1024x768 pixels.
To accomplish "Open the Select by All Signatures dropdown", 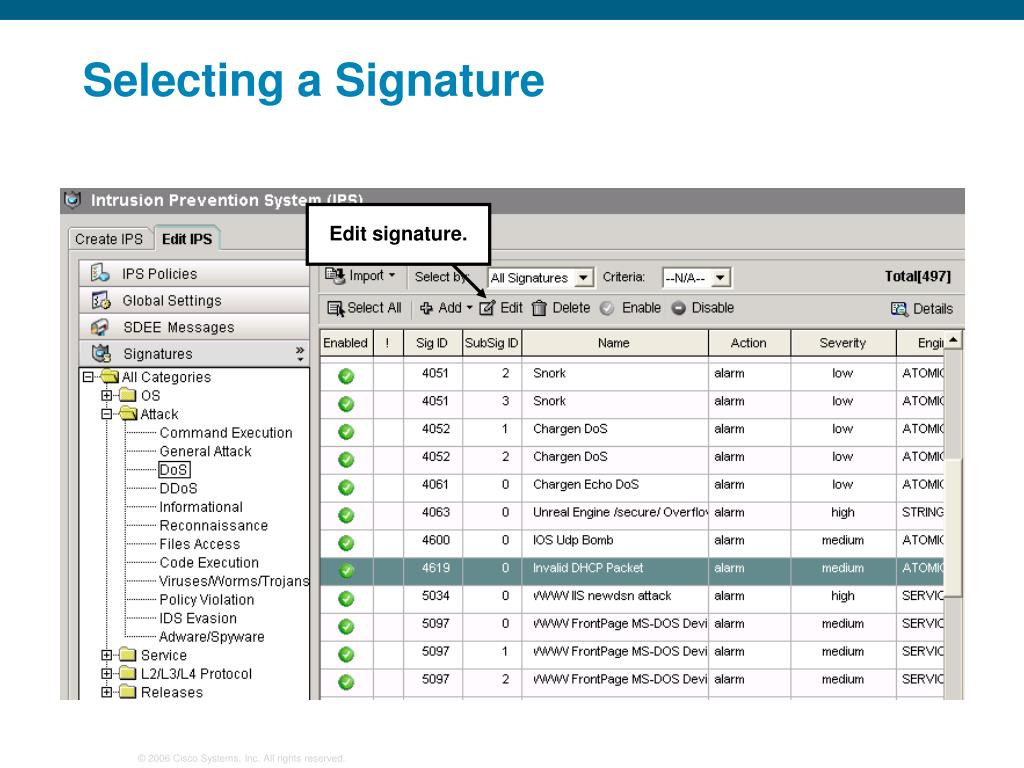I will [x=584, y=278].
